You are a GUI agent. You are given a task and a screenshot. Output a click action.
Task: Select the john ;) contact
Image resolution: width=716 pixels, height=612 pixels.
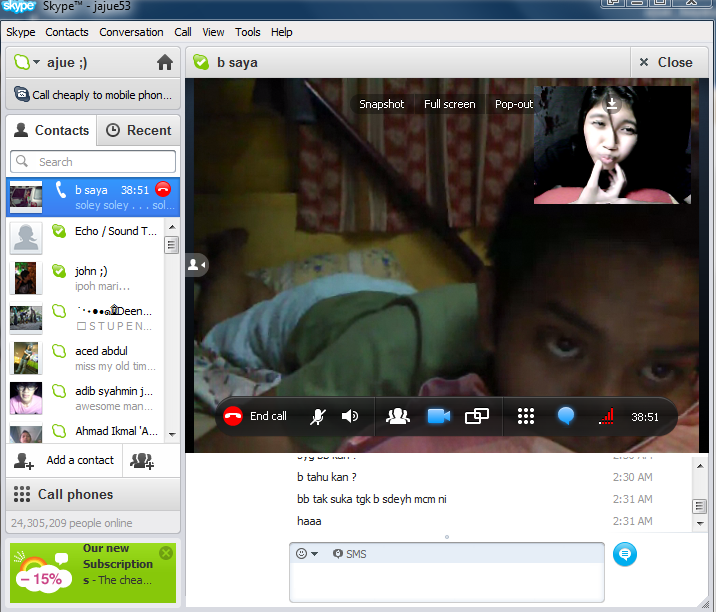pyautogui.click(x=85, y=278)
